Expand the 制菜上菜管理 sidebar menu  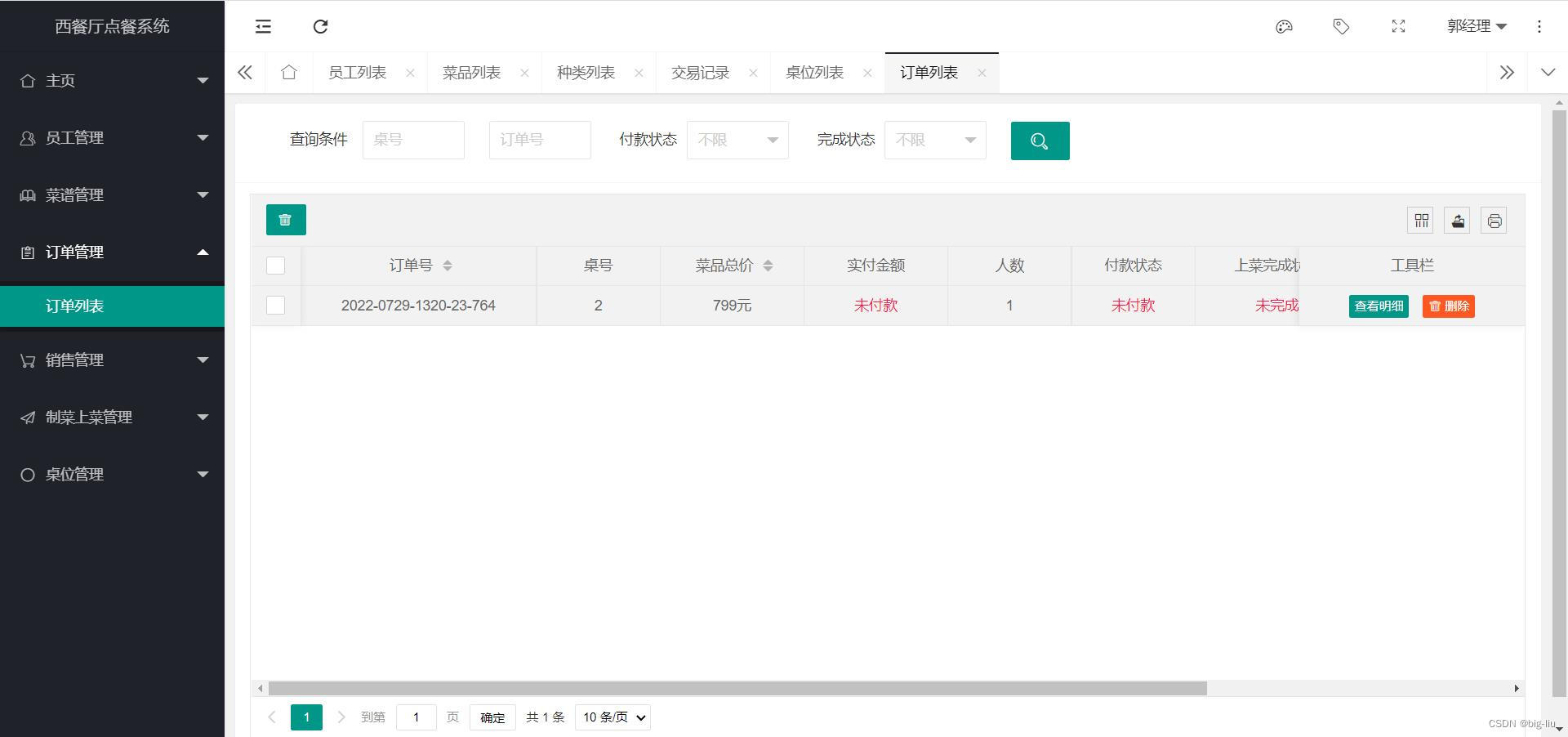point(112,417)
